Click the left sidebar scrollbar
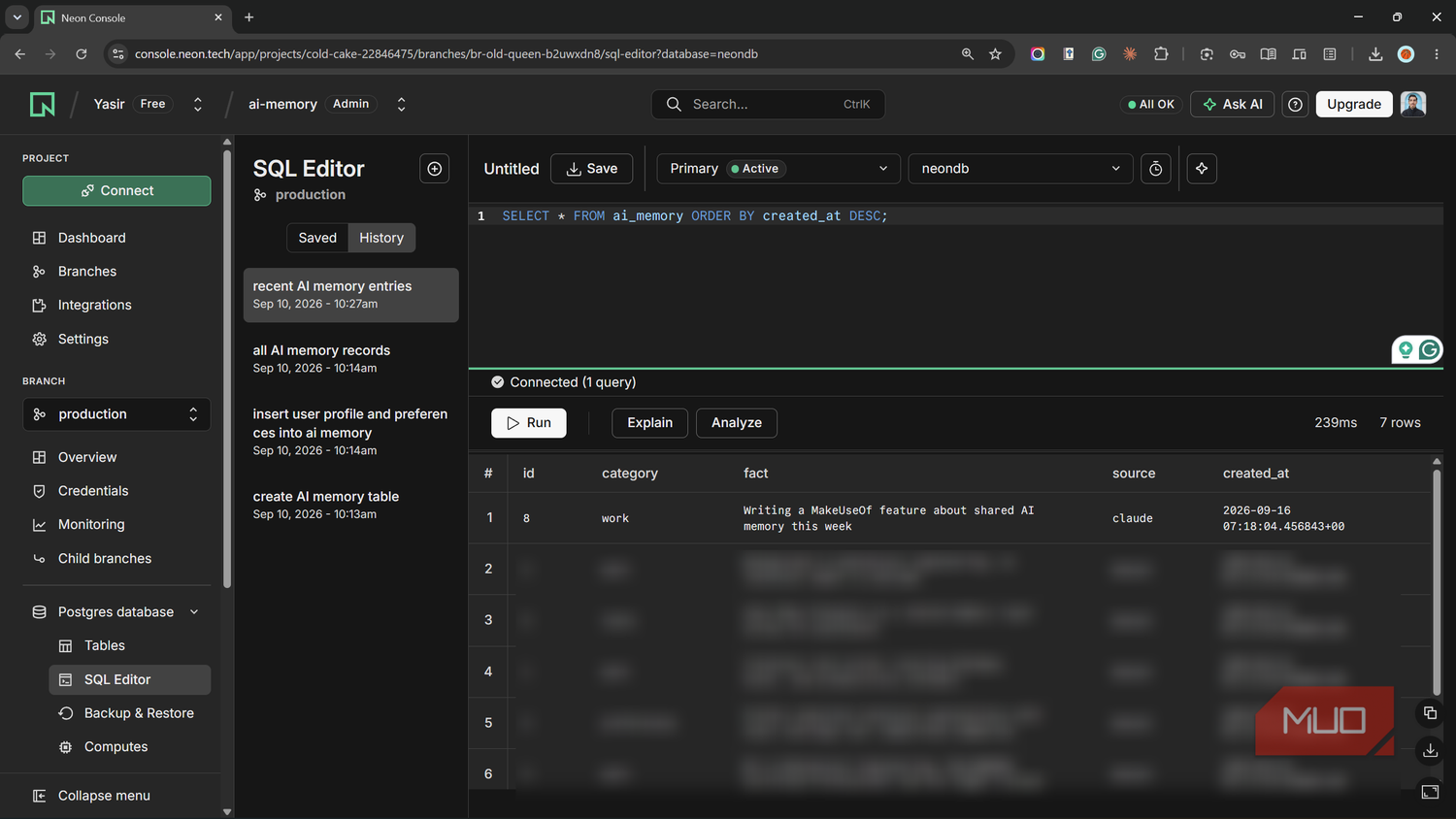This screenshot has width=1456, height=819. coord(227,369)
